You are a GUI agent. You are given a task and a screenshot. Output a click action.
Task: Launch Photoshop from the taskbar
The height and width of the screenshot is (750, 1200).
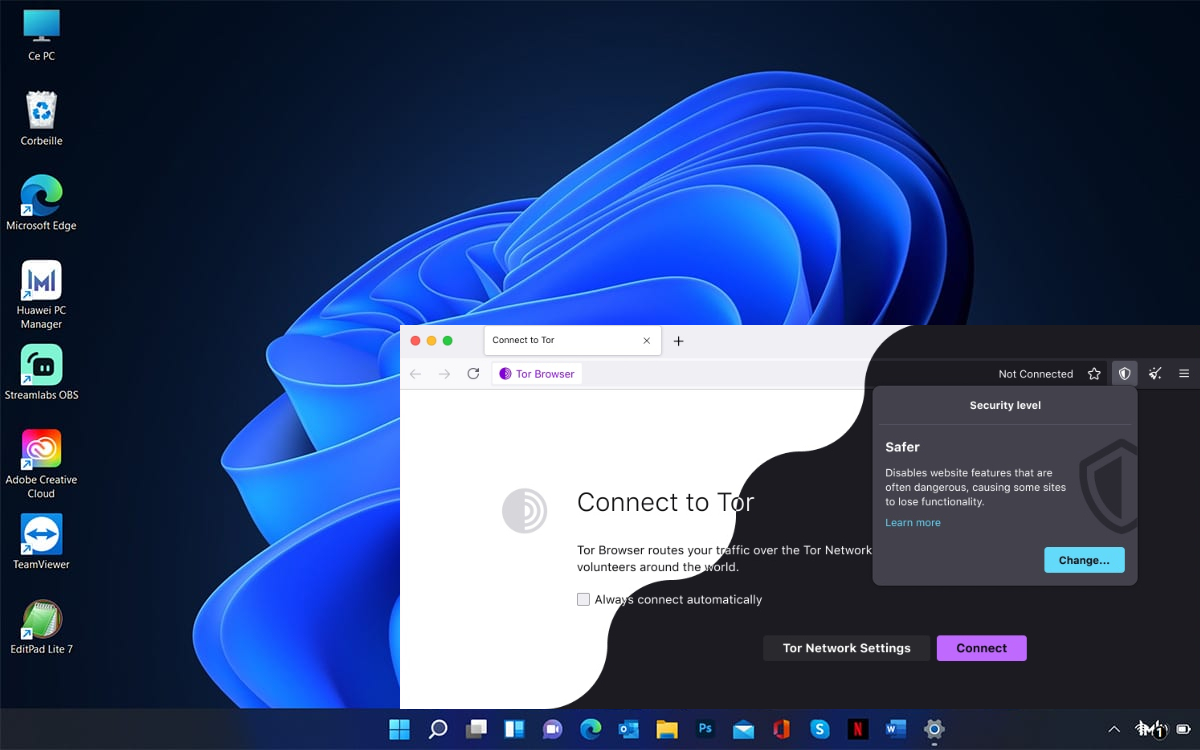(x=705, y=729)
